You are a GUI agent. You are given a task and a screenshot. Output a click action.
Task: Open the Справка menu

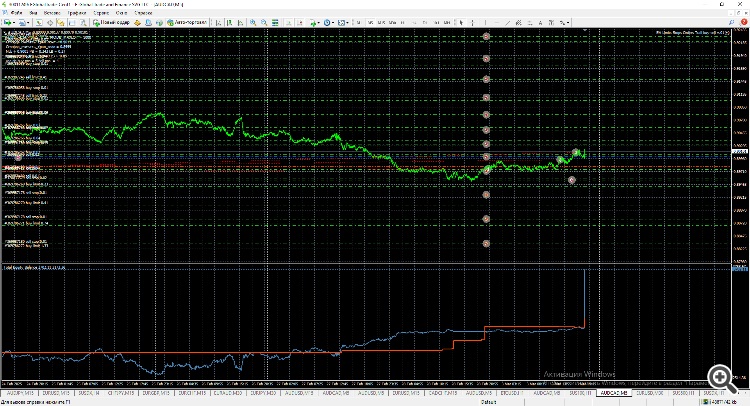(143, 13)
